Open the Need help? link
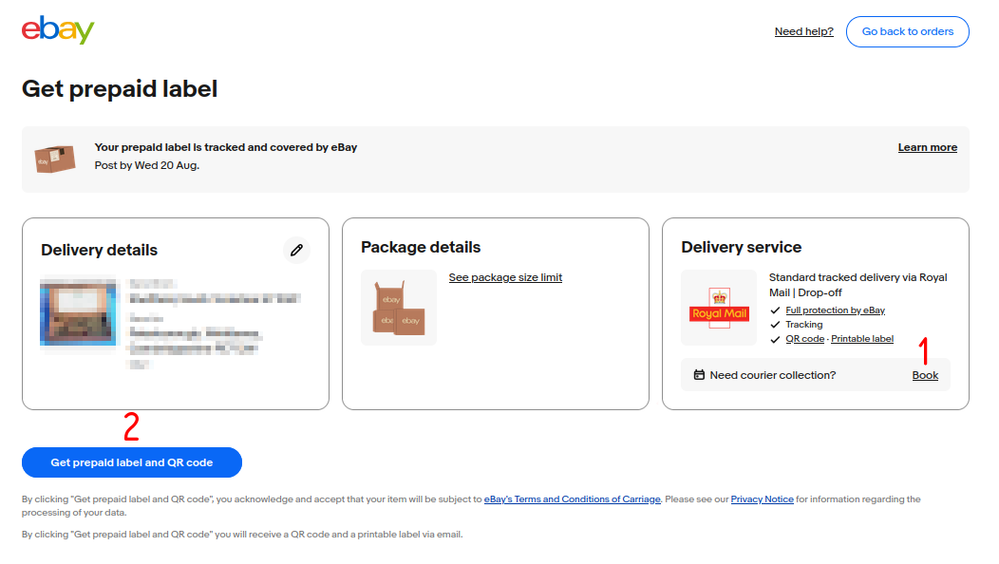This screenshot has width=999, height=564. pos(804,31)
